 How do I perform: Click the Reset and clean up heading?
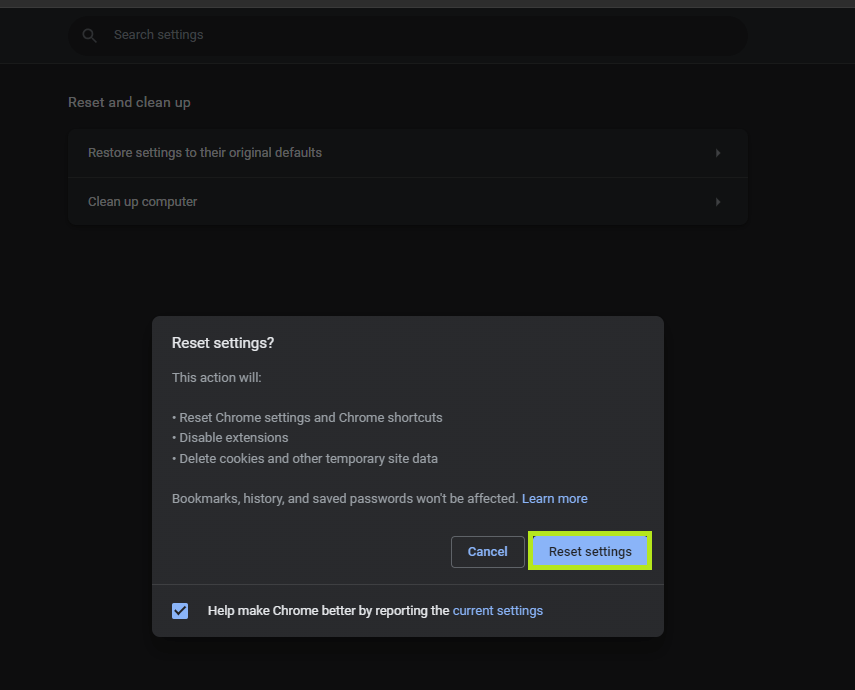(129, 102)
